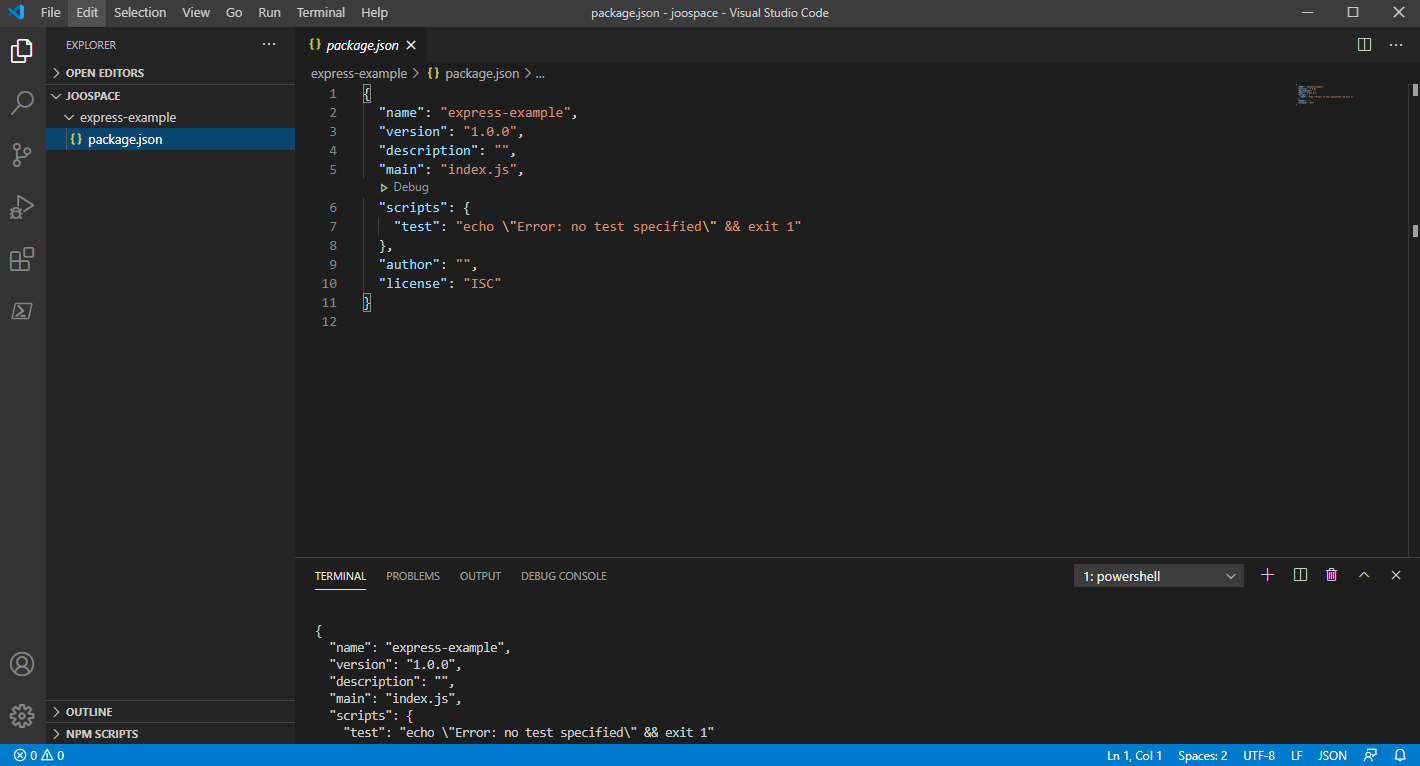1420x766 pixels.
Task: Open the Go menu
Action: pyautogui.click(x=234, y=12)
